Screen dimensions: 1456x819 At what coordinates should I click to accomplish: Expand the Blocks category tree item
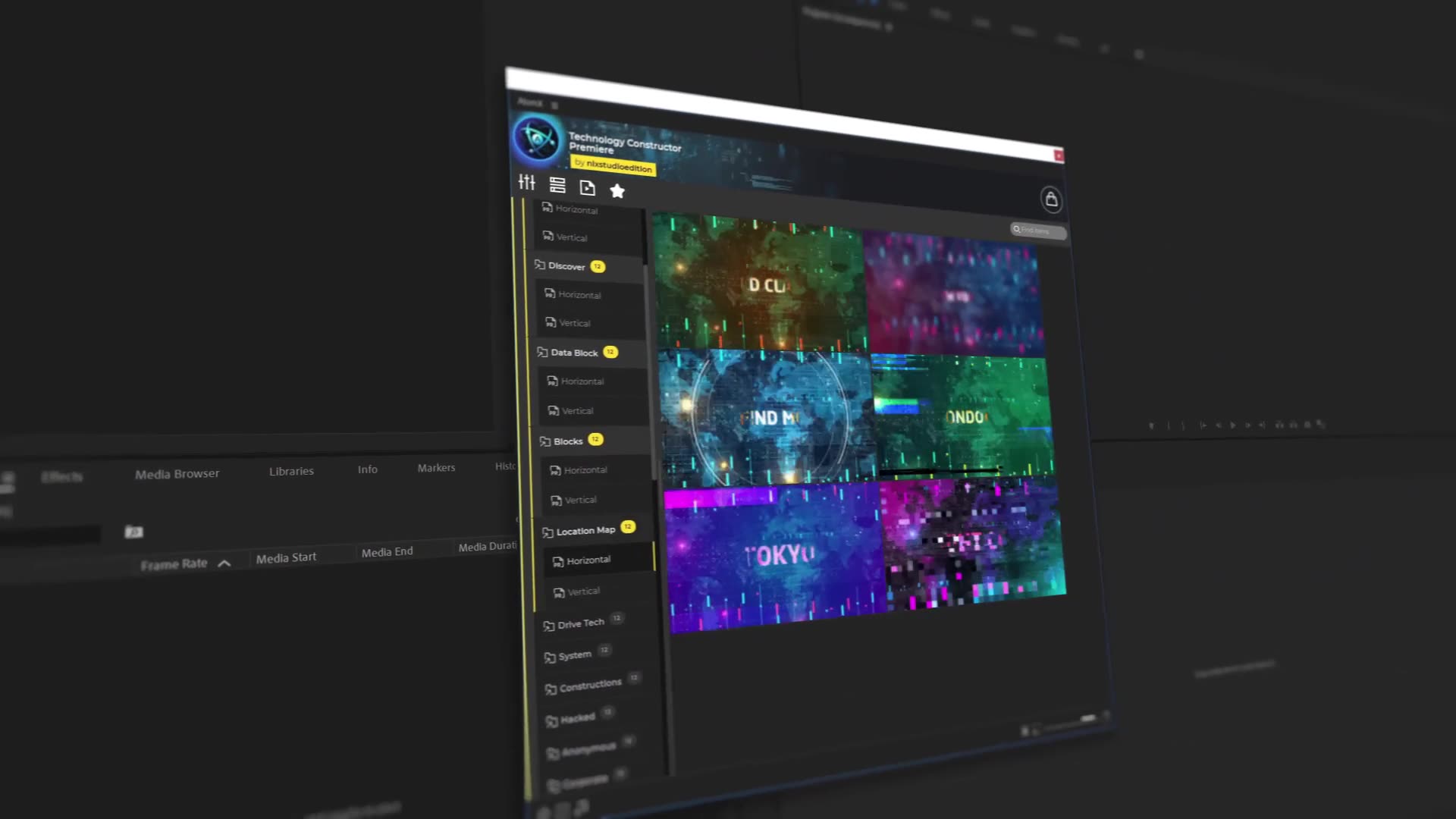[567, 440]
